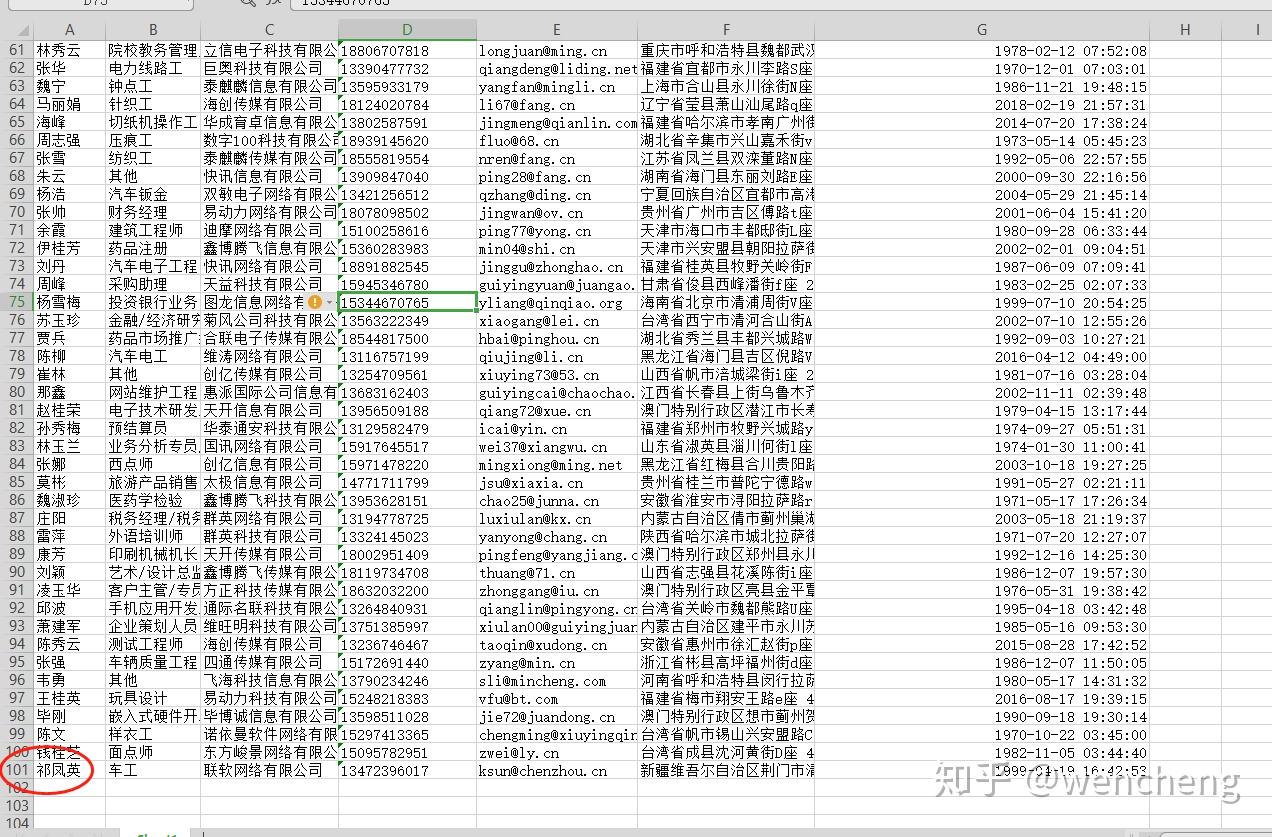Viewport: 1272px width, 837px height.
Task: Select column A header
Action: click(68, 29)
